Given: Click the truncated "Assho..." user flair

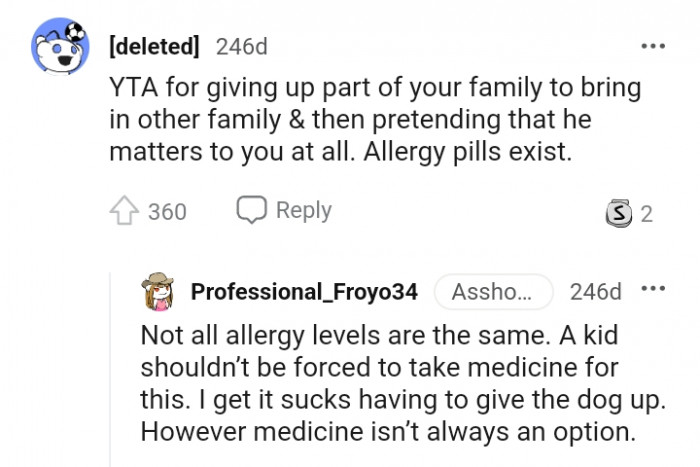Looking at the screenshot, I should pos(492,292).
